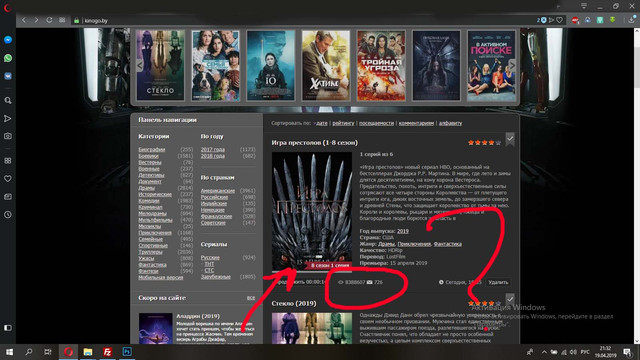Screen dimensions: 640x360
Task: Open Русские serials list
Action: (x=210, y=258)
